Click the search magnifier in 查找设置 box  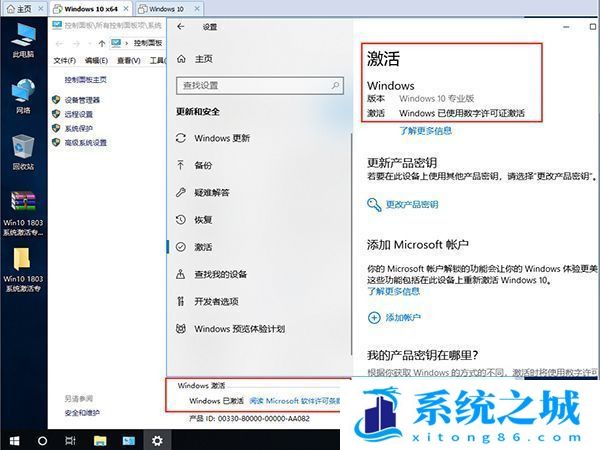point(335,85)
